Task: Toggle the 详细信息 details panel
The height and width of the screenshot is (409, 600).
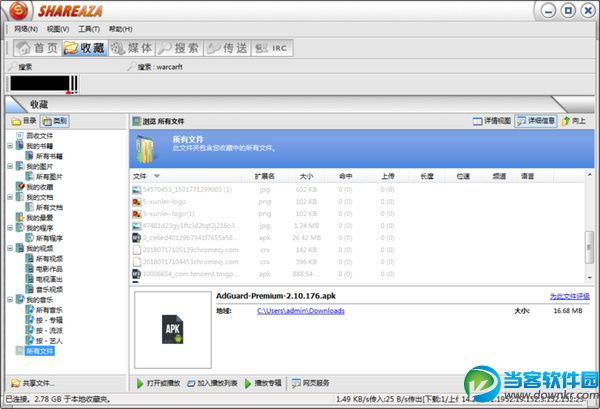Action: coord(535,121)
